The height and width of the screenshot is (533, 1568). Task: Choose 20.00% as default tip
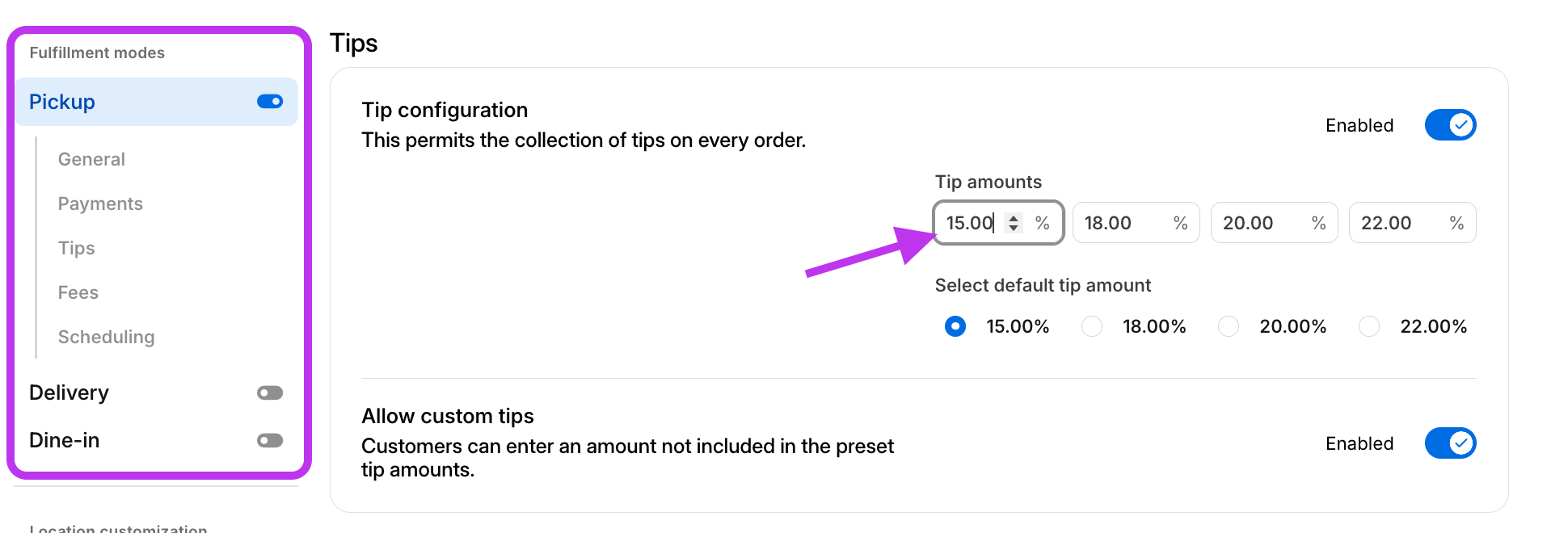click(1229, 326)
